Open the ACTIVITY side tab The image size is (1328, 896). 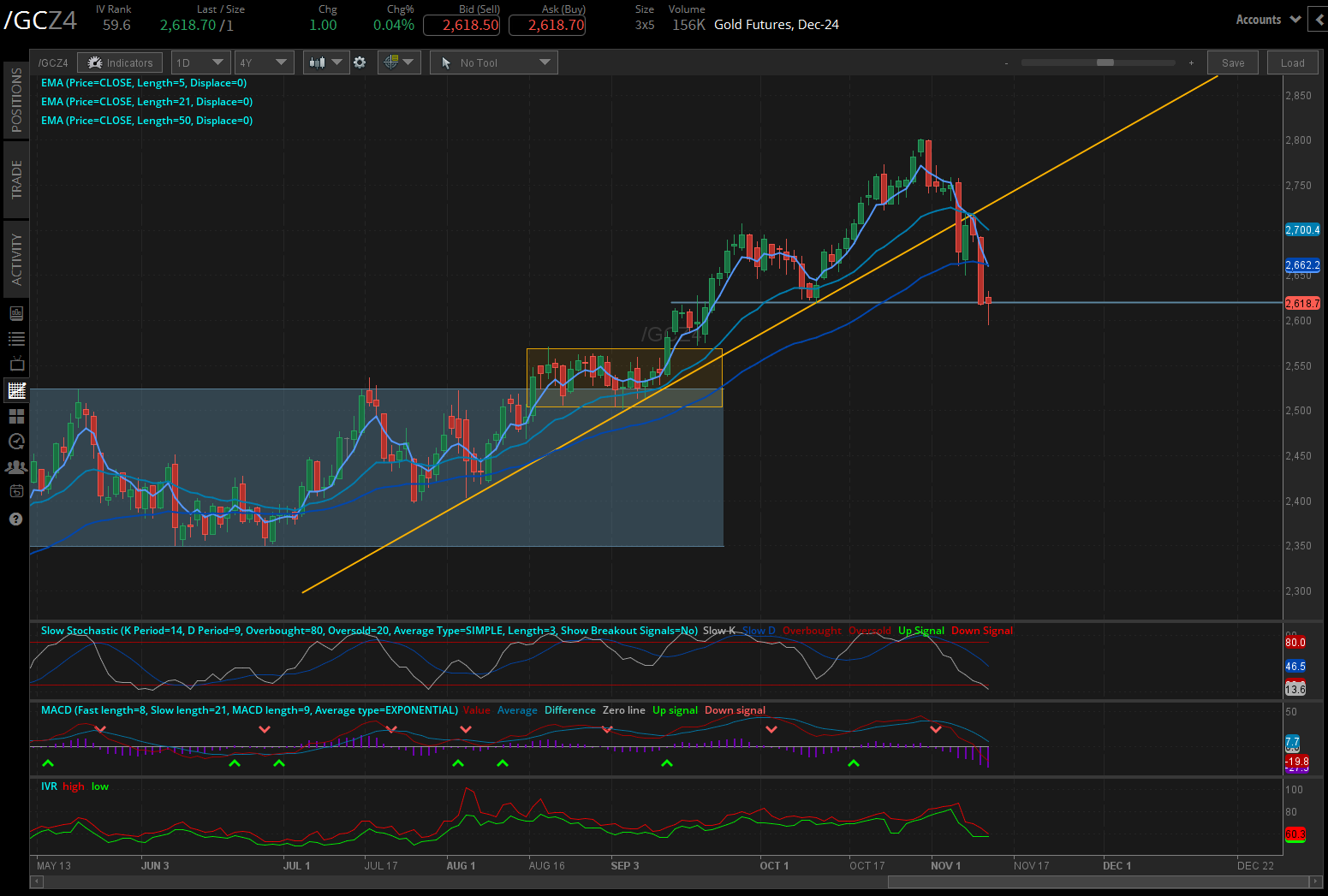coord(16,259)
